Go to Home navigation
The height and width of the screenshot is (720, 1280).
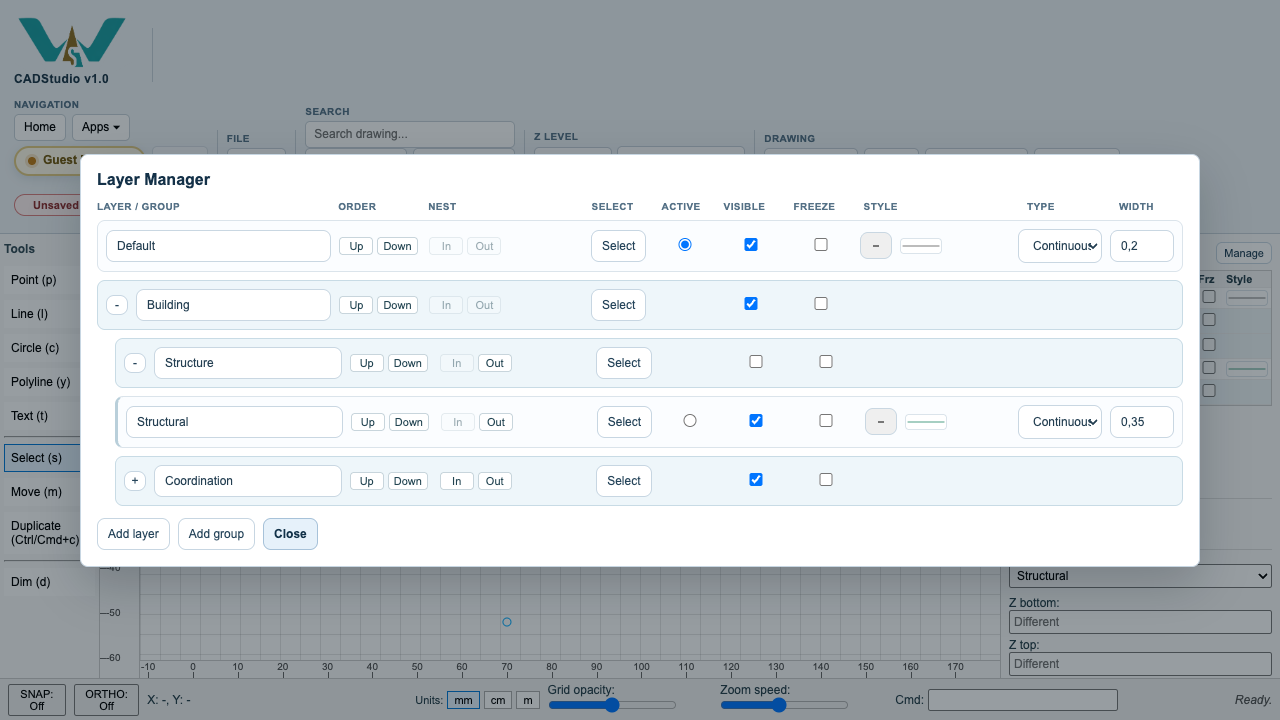pos(40,127)
